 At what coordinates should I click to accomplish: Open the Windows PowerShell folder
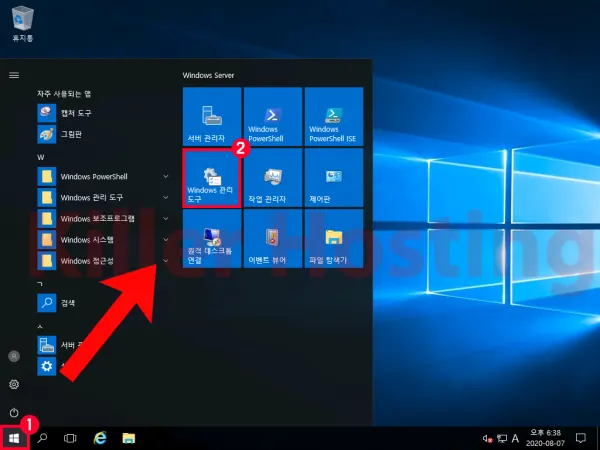coord(103,176)
